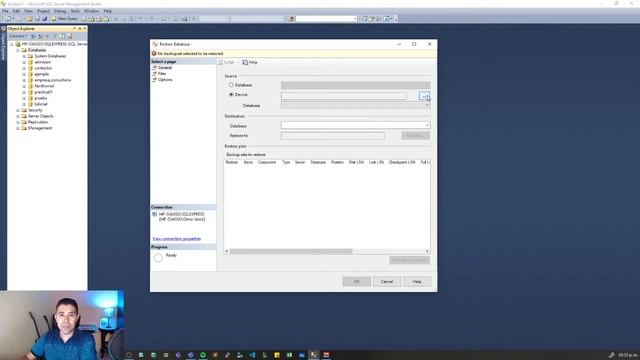
Task: Click the Position column header
Action: point(337,162)
